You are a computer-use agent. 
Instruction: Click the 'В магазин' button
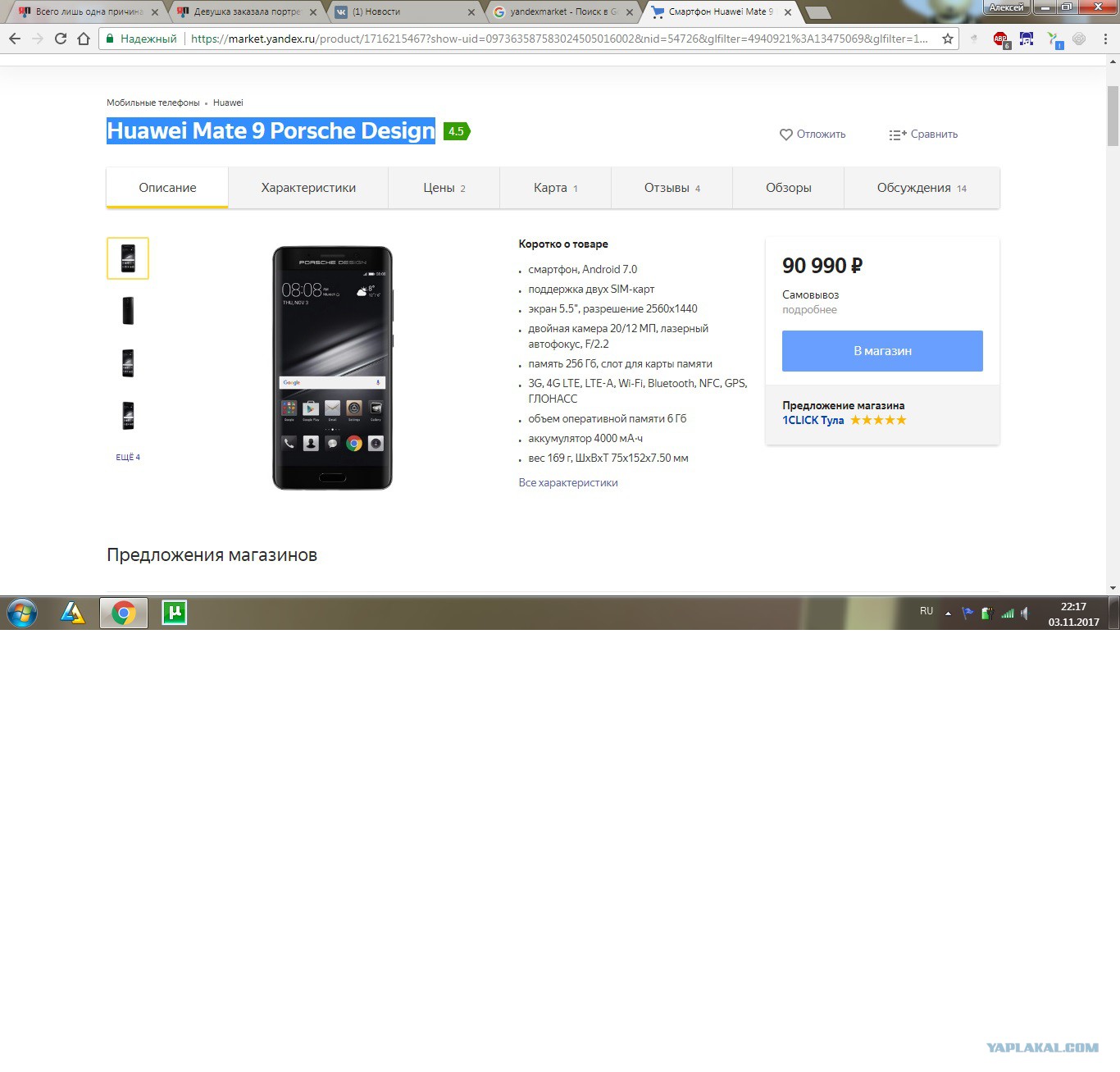882,351
